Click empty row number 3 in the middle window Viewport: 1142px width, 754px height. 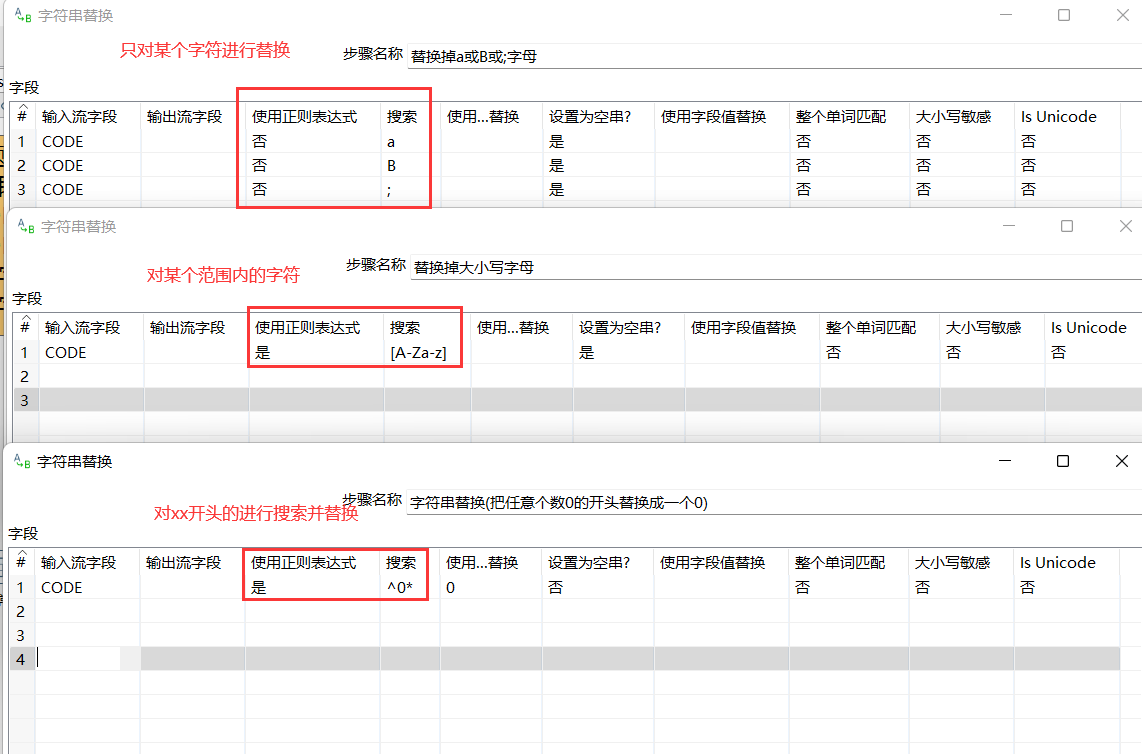click(x=25, y=400)
